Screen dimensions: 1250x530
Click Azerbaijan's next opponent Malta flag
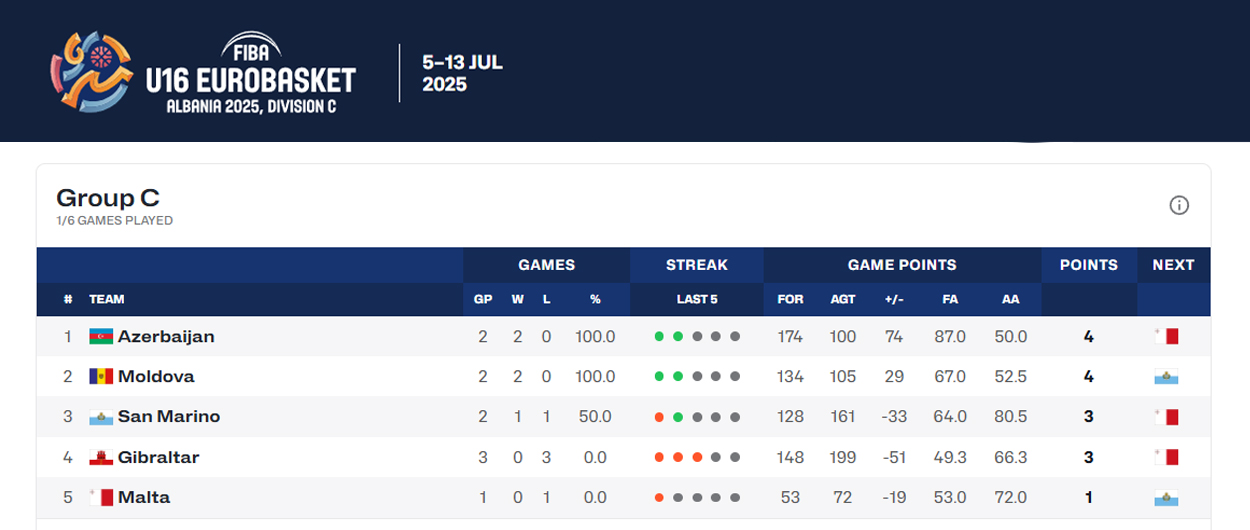[1166, 337]
